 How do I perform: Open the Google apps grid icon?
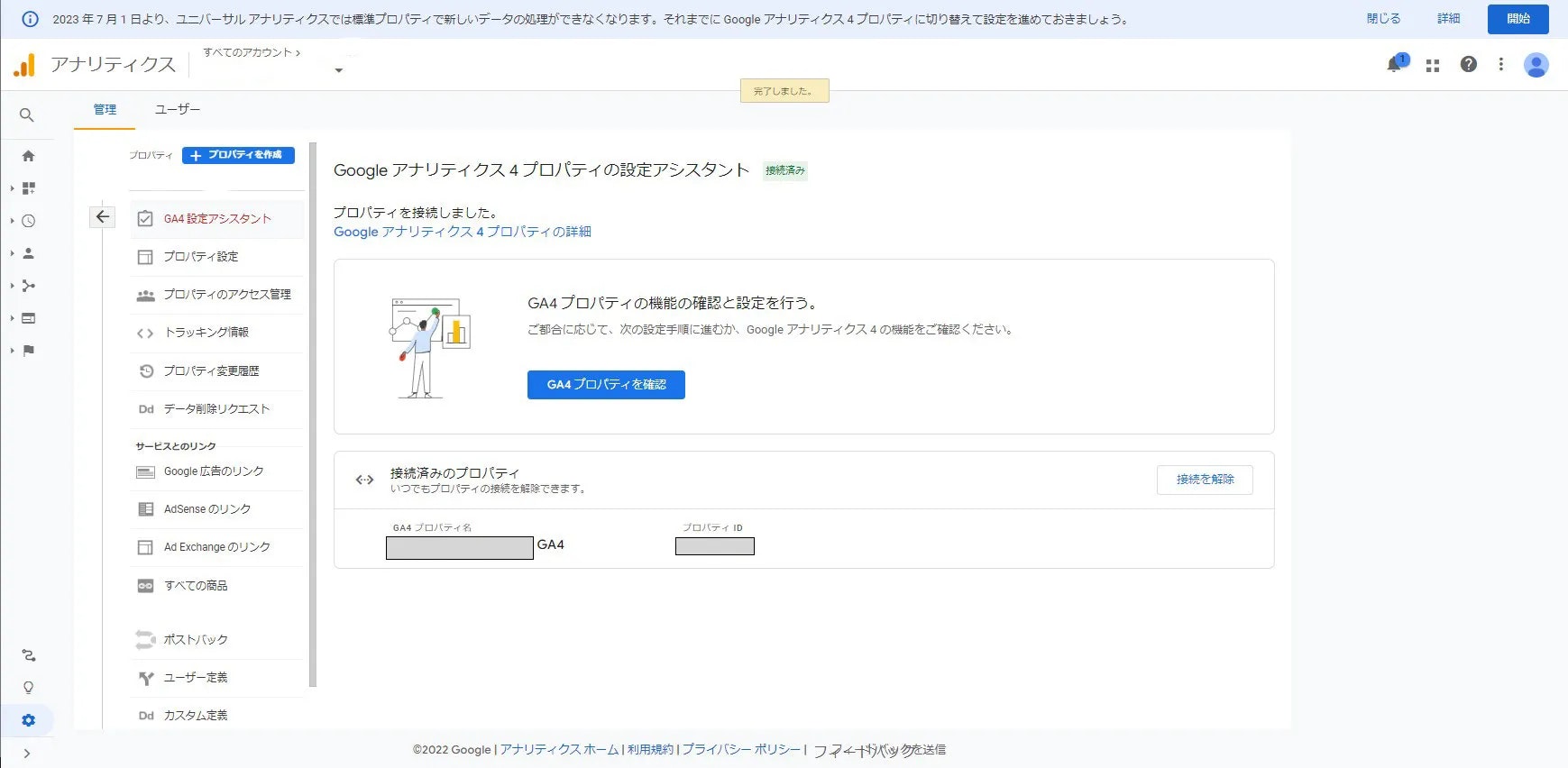click(1433, 65)
